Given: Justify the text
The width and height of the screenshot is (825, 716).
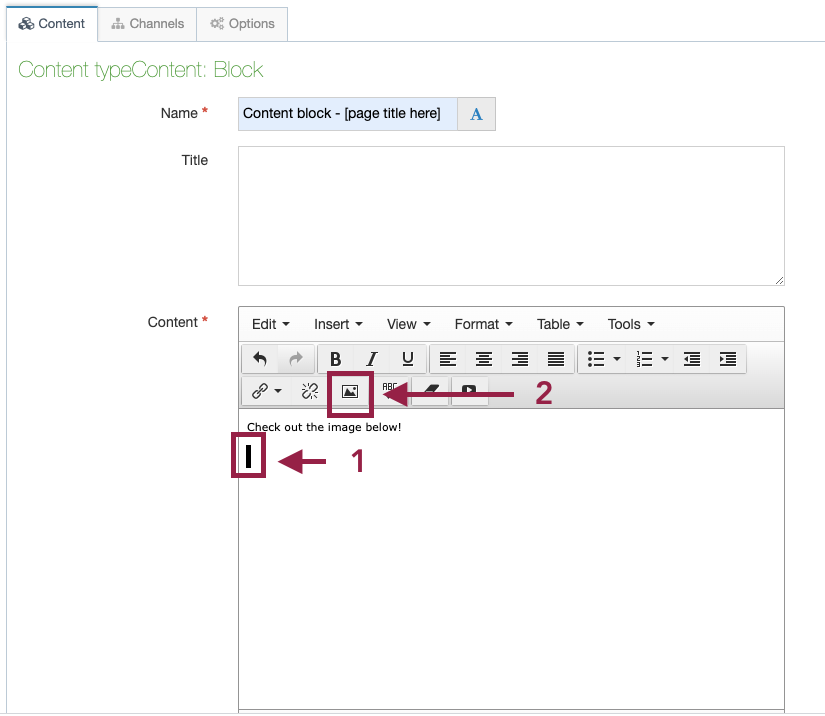Looking at the screenshot, I should click(556, 359).
